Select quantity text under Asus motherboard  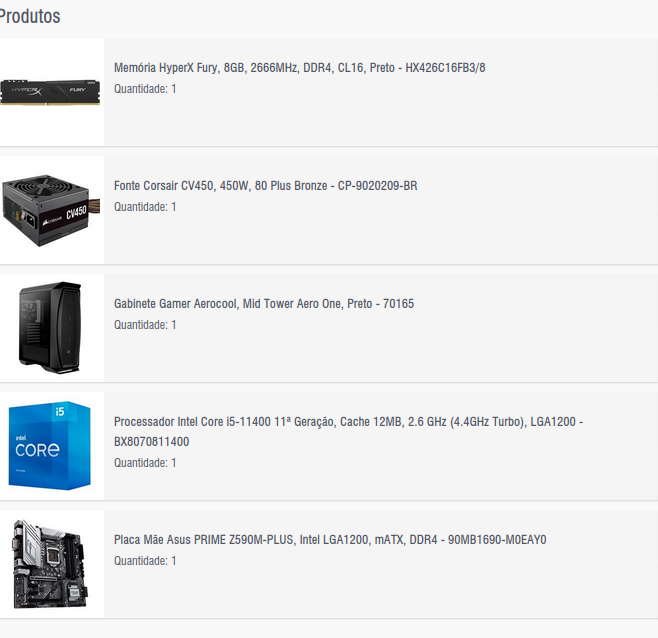[x=145, y=561]
